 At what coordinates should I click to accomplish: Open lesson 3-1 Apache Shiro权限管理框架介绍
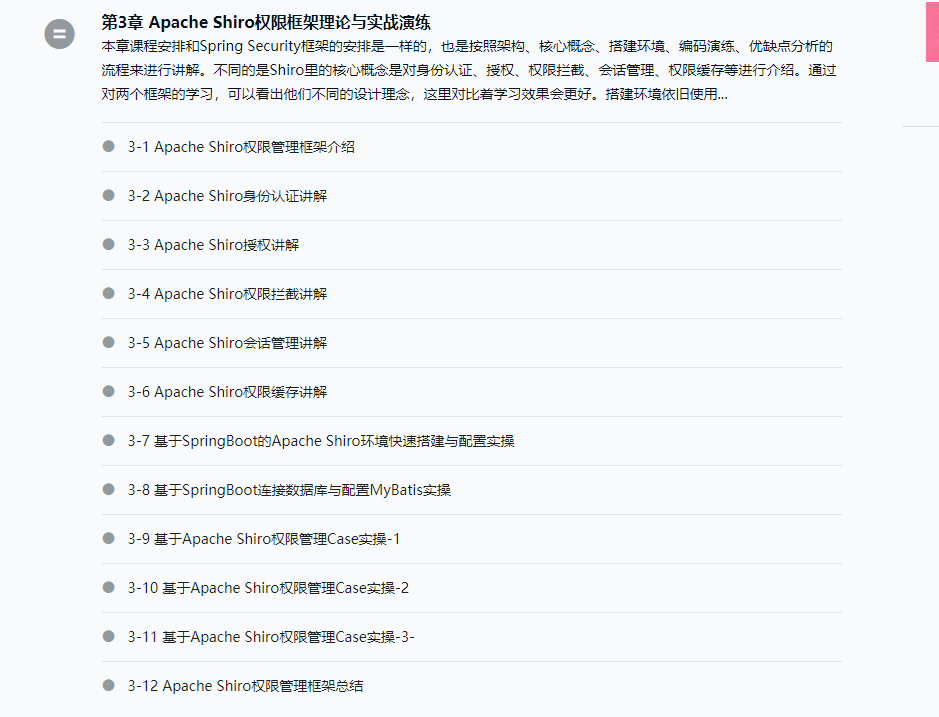coord(241,147)
